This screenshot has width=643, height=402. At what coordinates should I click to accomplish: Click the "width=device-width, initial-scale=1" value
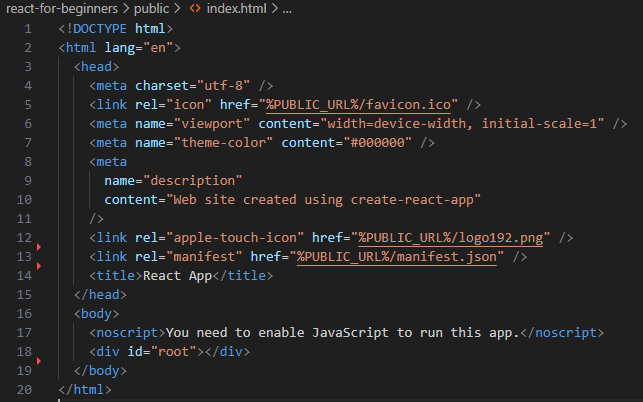(x=462, y=124)
